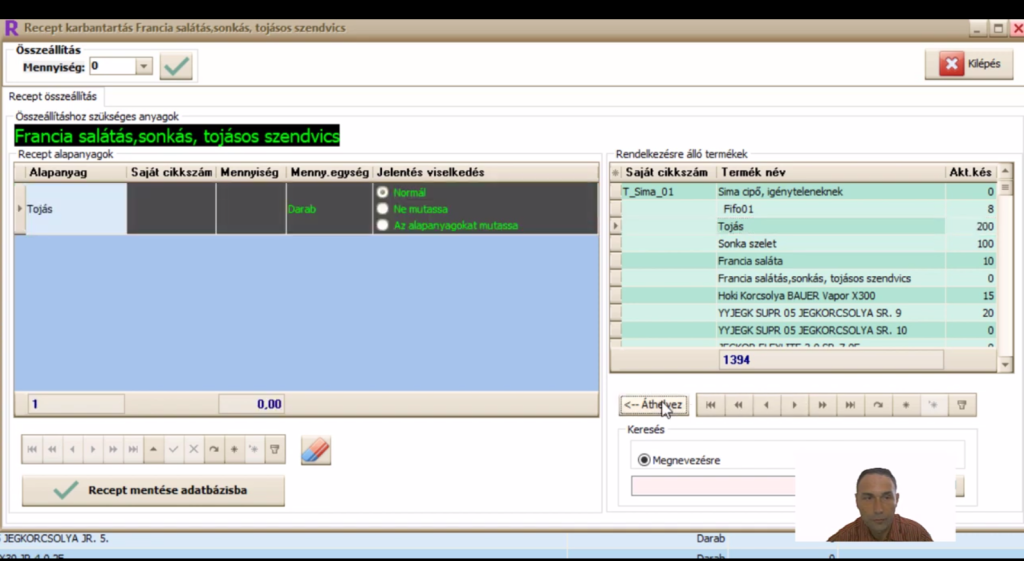This screenshot has width=1024, height=561.
Task: Click the filter icon in recipe navigator
Action: (x=274, y=450)
